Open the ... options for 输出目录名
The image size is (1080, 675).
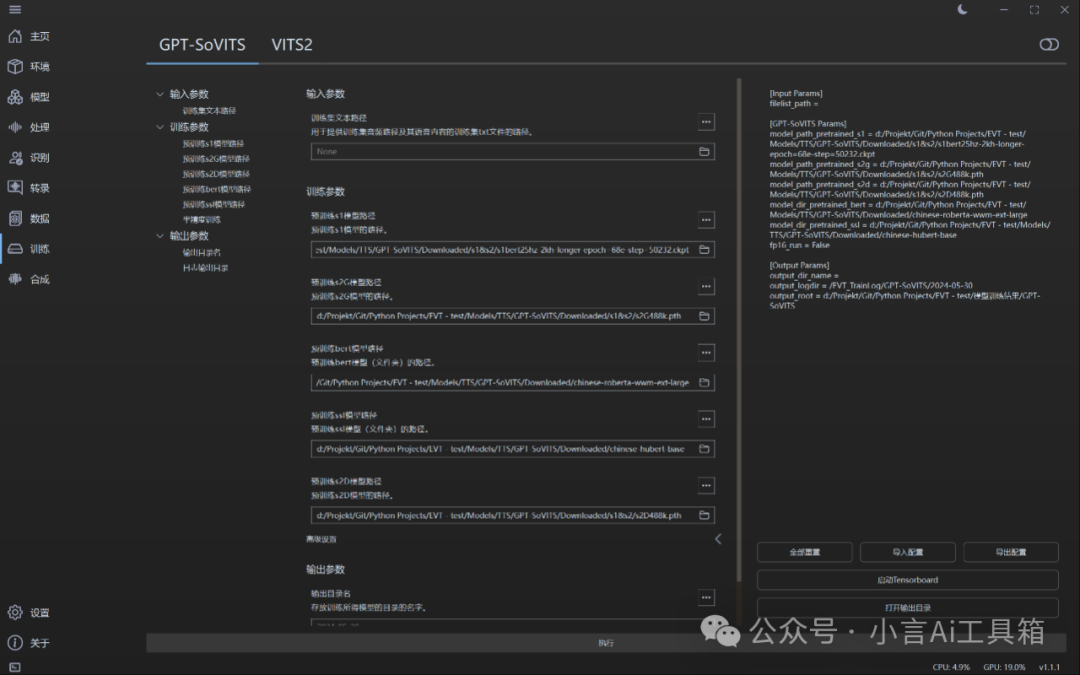point(706,597)
